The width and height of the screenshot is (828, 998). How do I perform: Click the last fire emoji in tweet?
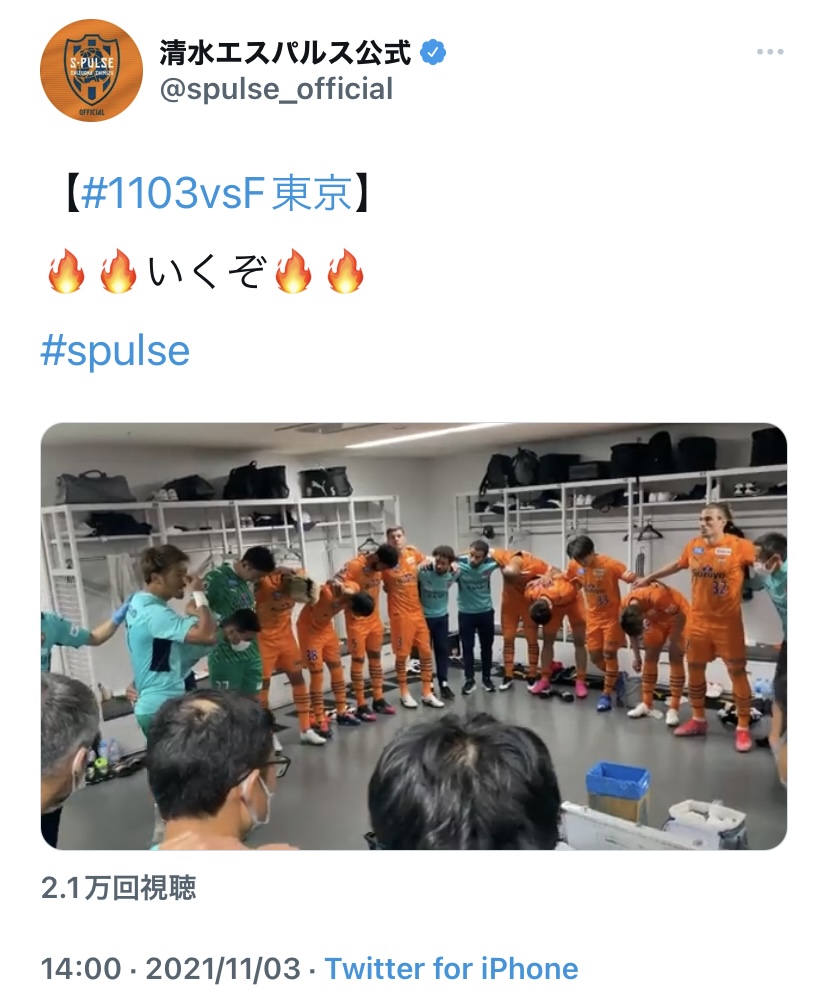click(x=346, y=271)
